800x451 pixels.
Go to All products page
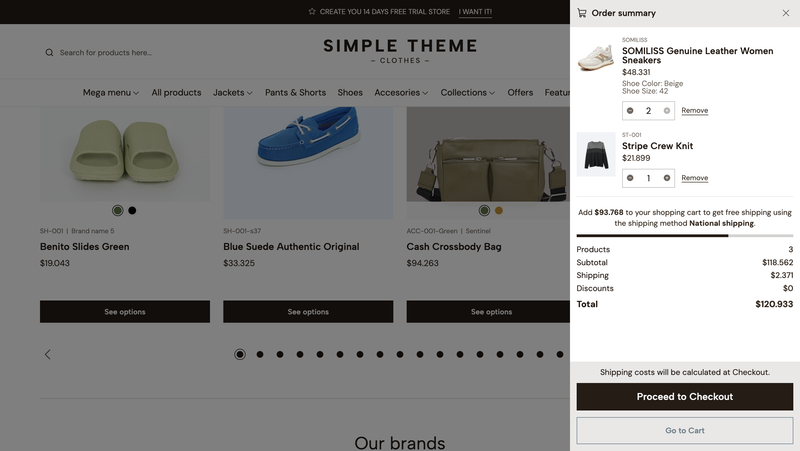[176, 93]
